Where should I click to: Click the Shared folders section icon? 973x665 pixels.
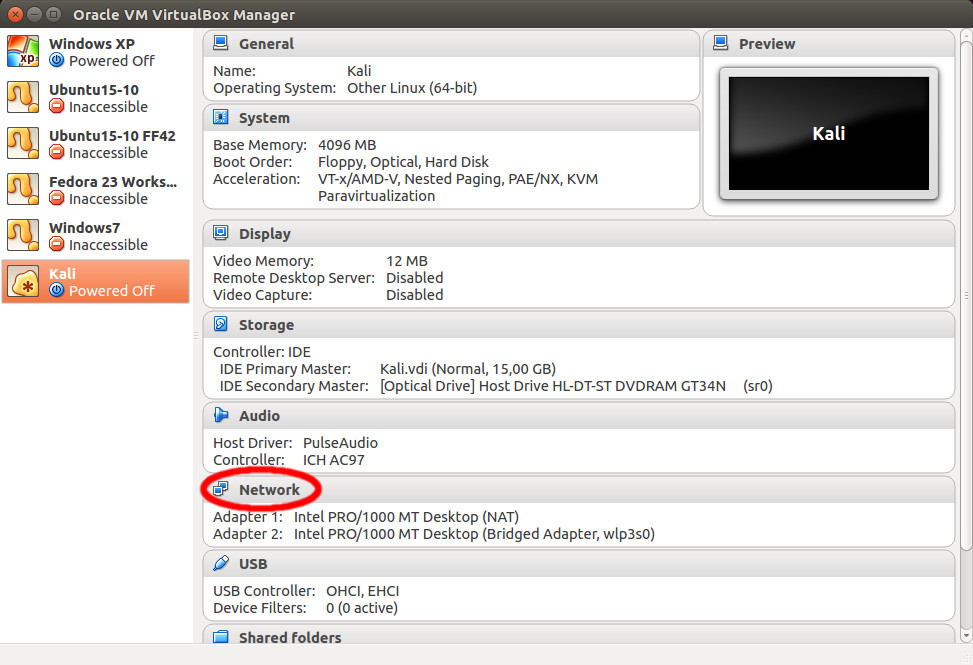220,636
